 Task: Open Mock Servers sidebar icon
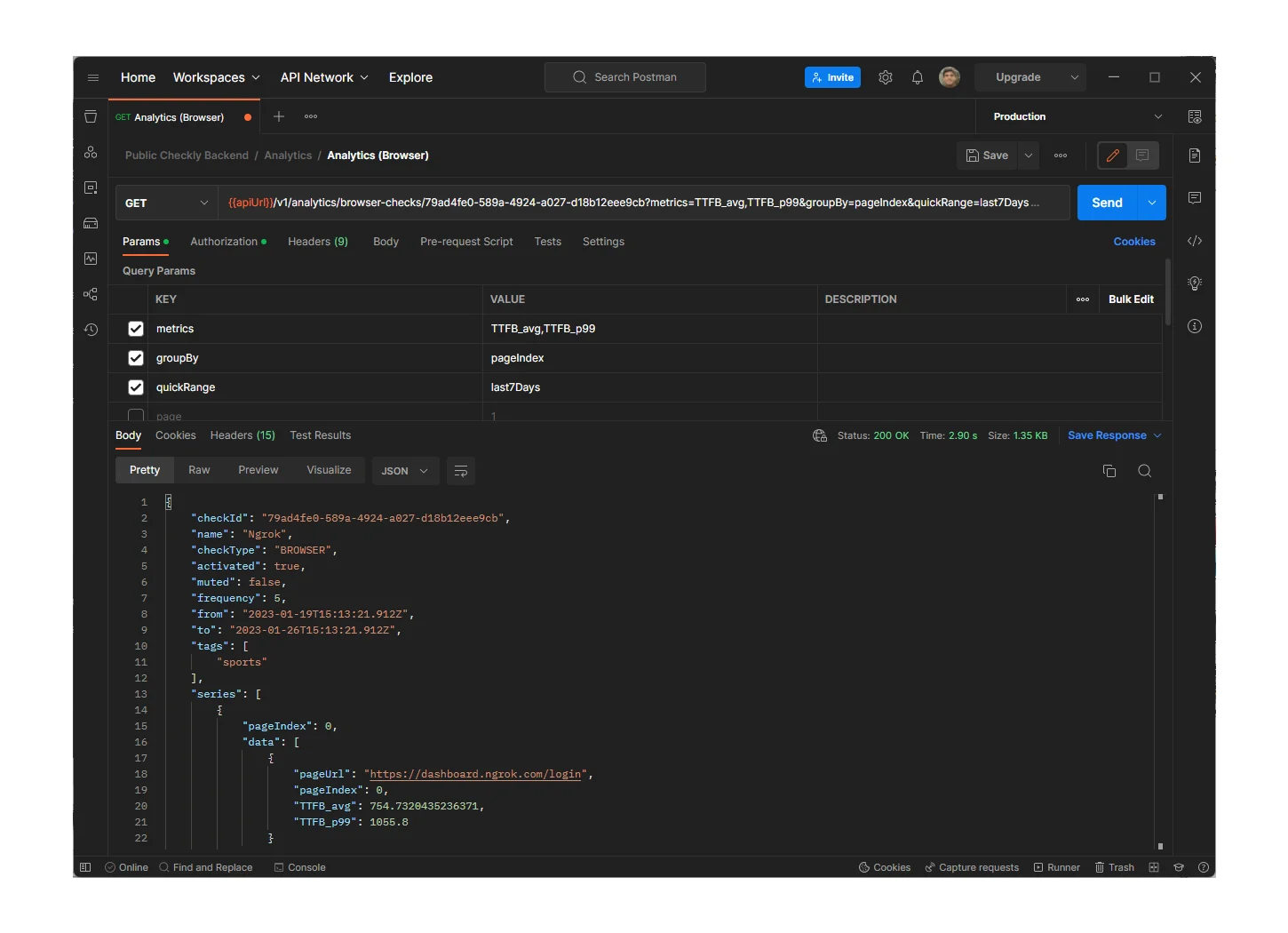(91, 223)
